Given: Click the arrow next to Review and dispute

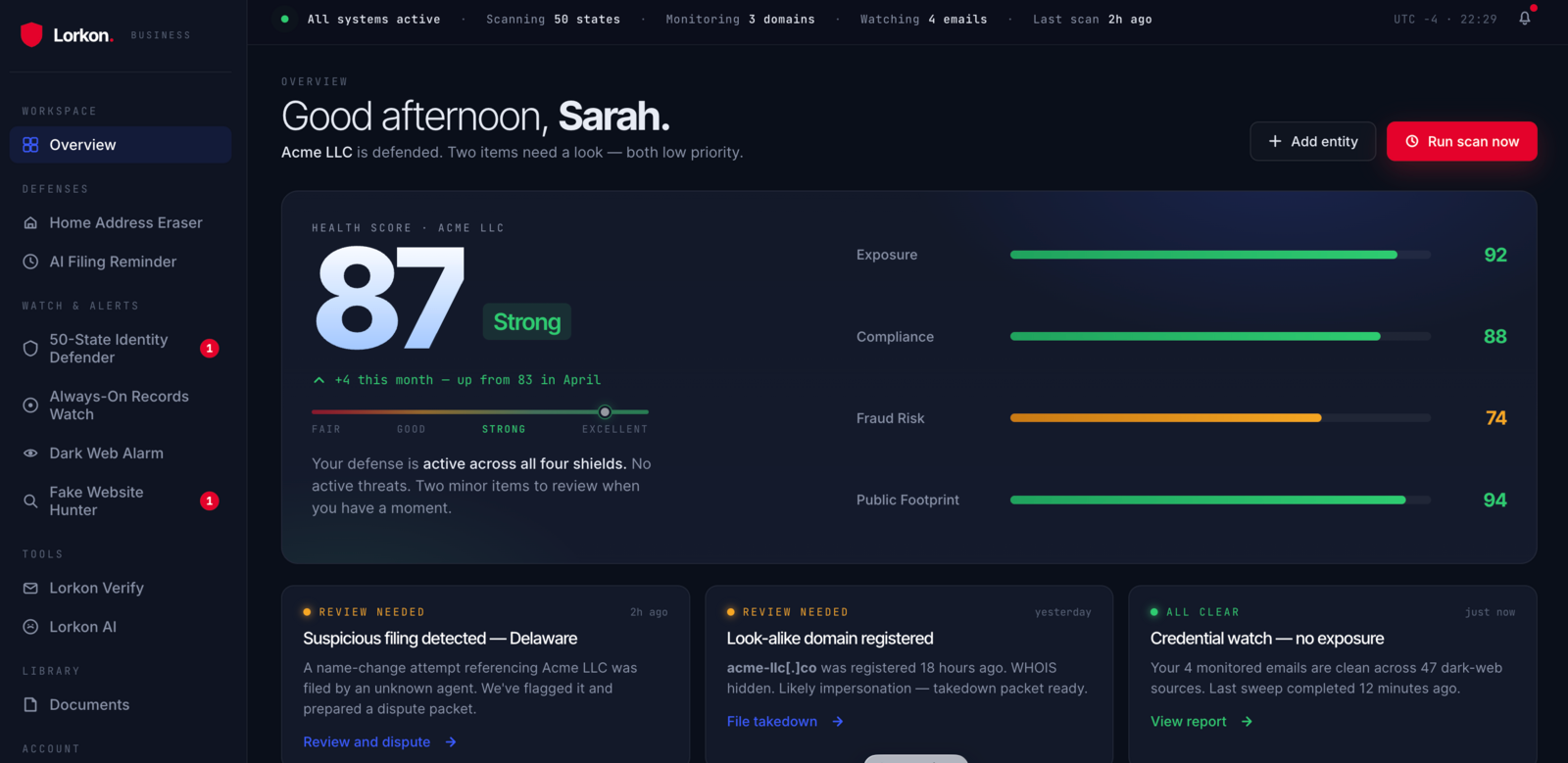Looking at the screenshot, I should 451,742.
